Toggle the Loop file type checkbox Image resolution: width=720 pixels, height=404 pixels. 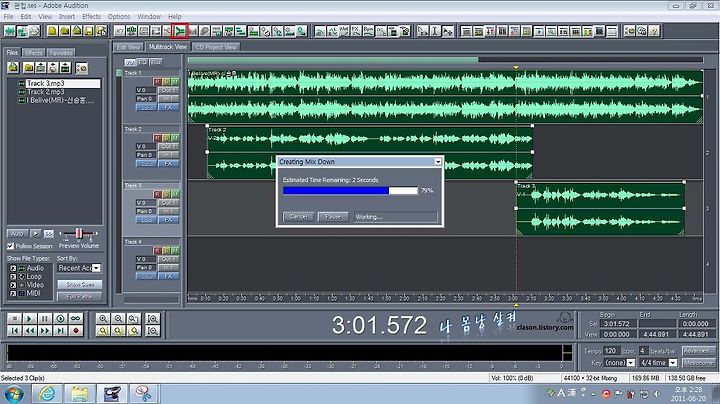click(x=13, y=277)
